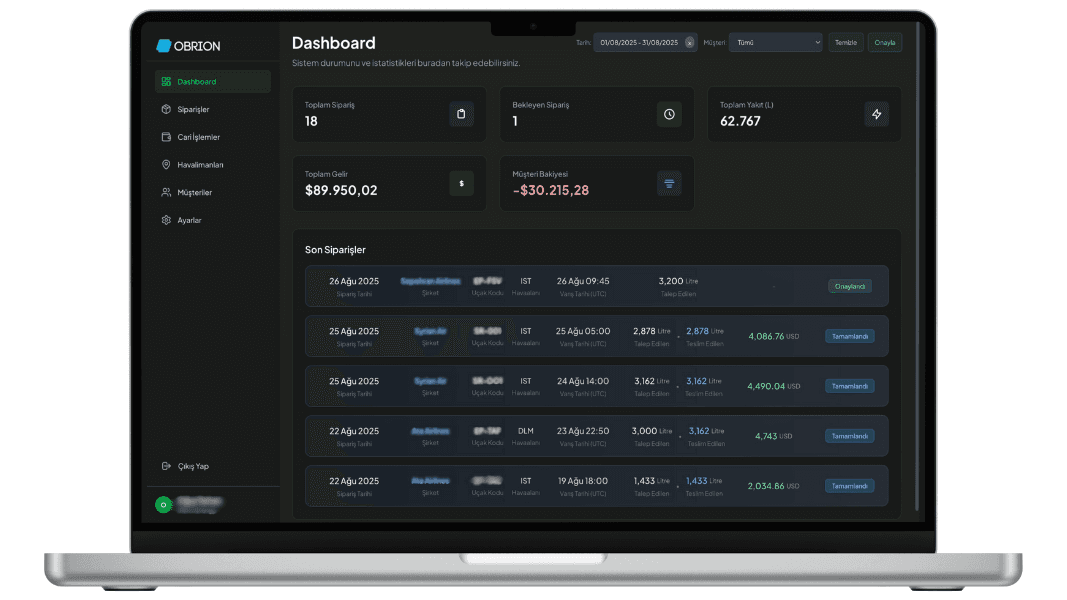
Task: Click the green user avatar in the sidebar
Action: click(x=162, y=505)
